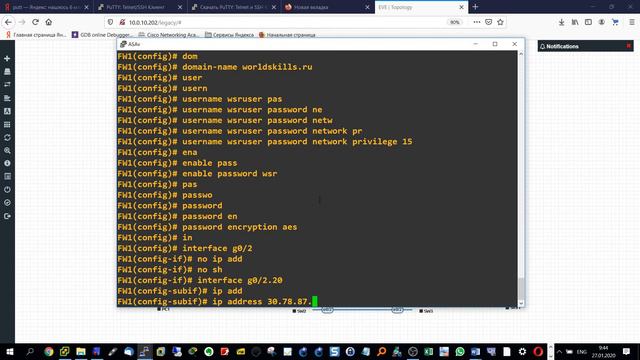This screenshot has height=360, width=640.
Task: Open Windows taskbar search
Action: tap(30, 351)
